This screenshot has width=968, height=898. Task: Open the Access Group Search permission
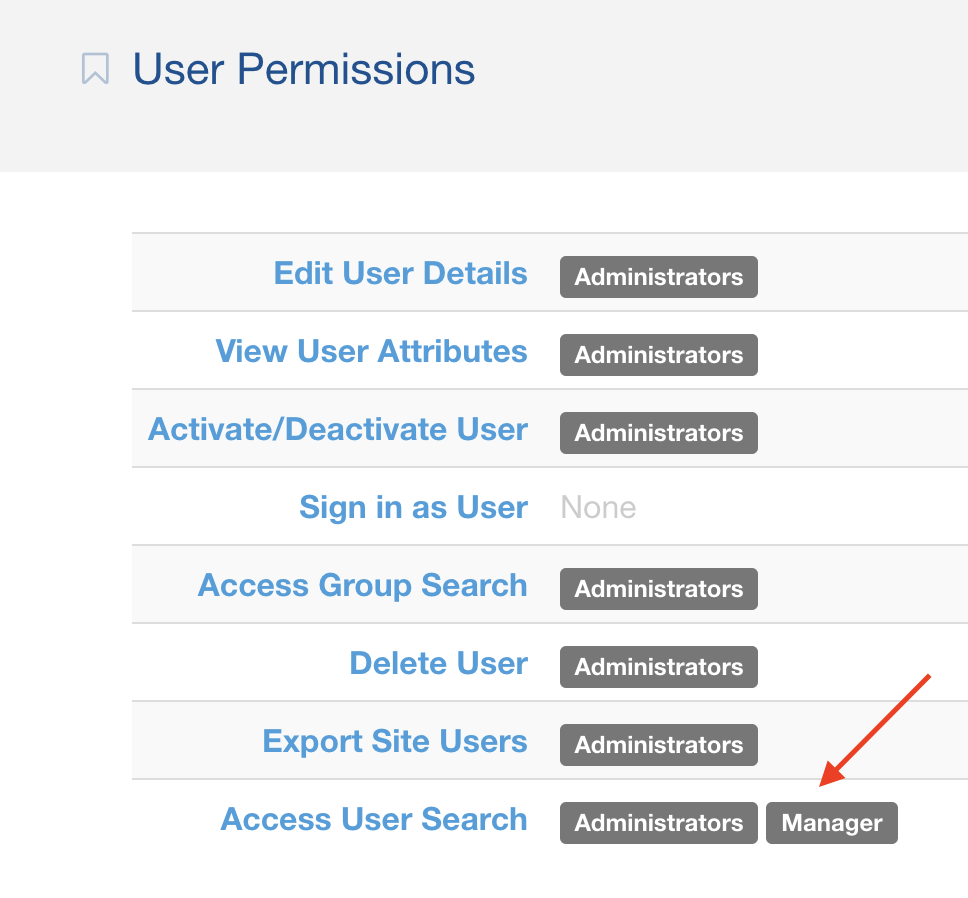click(x=362, y=585)
